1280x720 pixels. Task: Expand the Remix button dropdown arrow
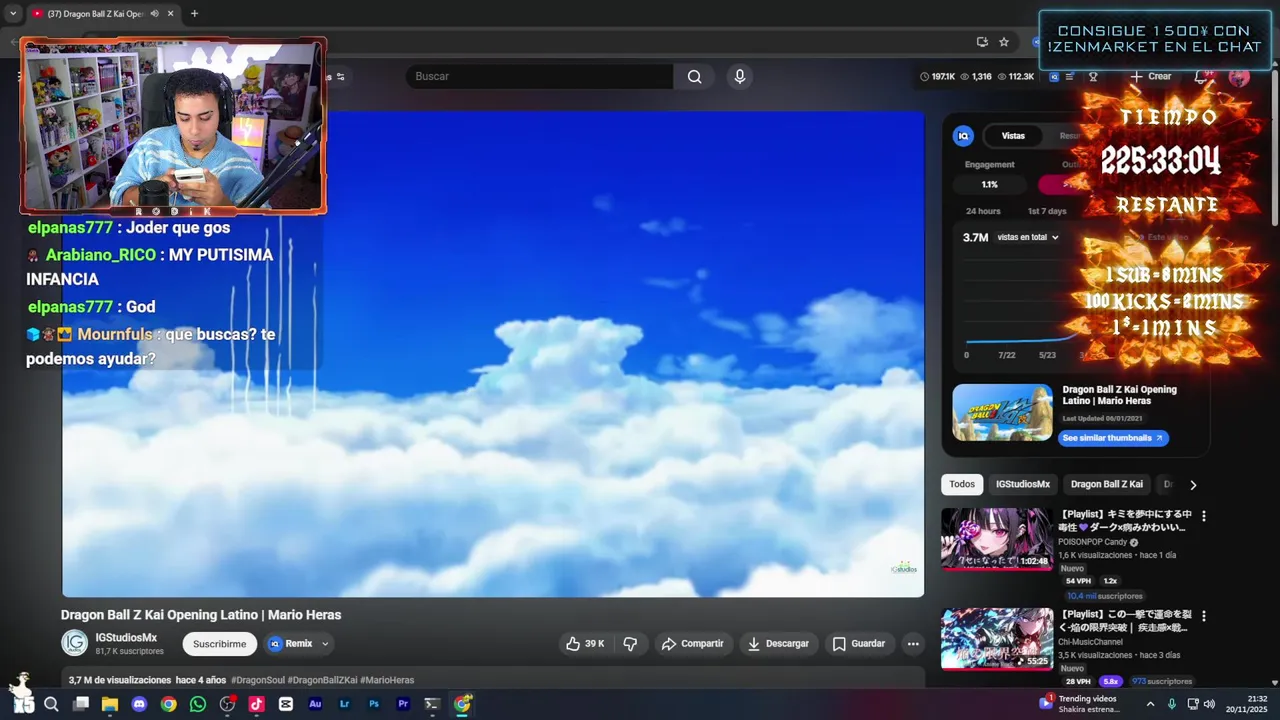pos(325,644)
